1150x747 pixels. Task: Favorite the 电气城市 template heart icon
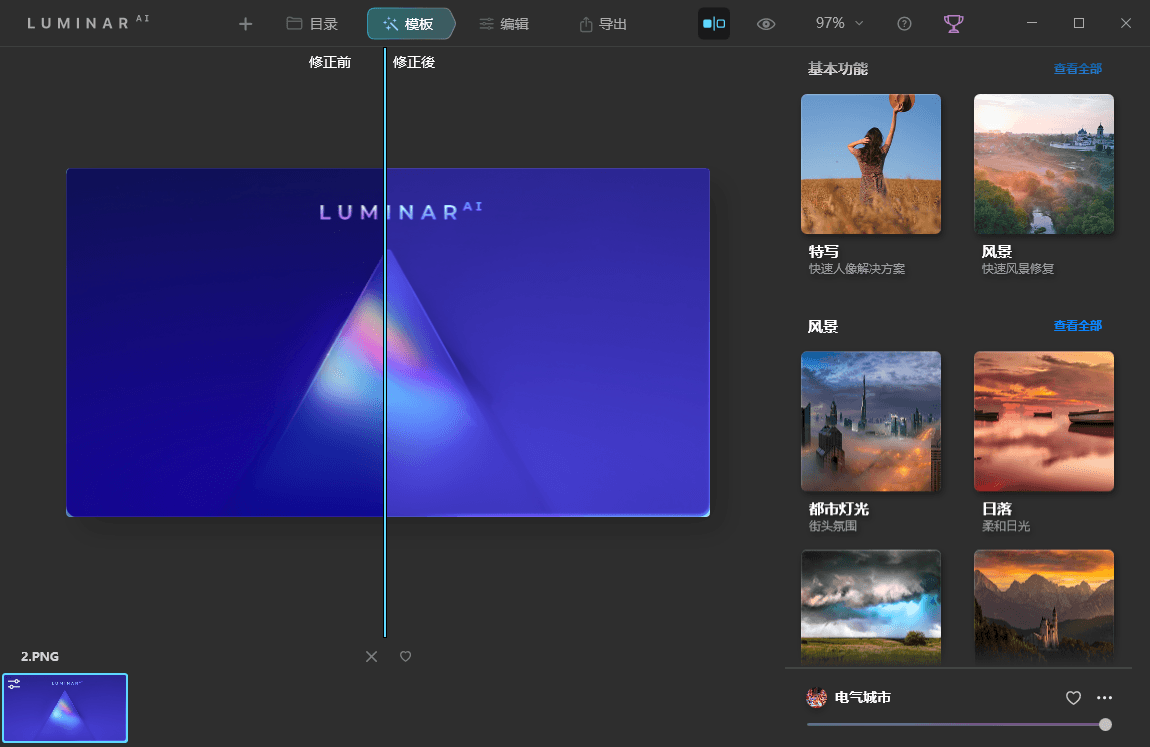pos(1073,698)
